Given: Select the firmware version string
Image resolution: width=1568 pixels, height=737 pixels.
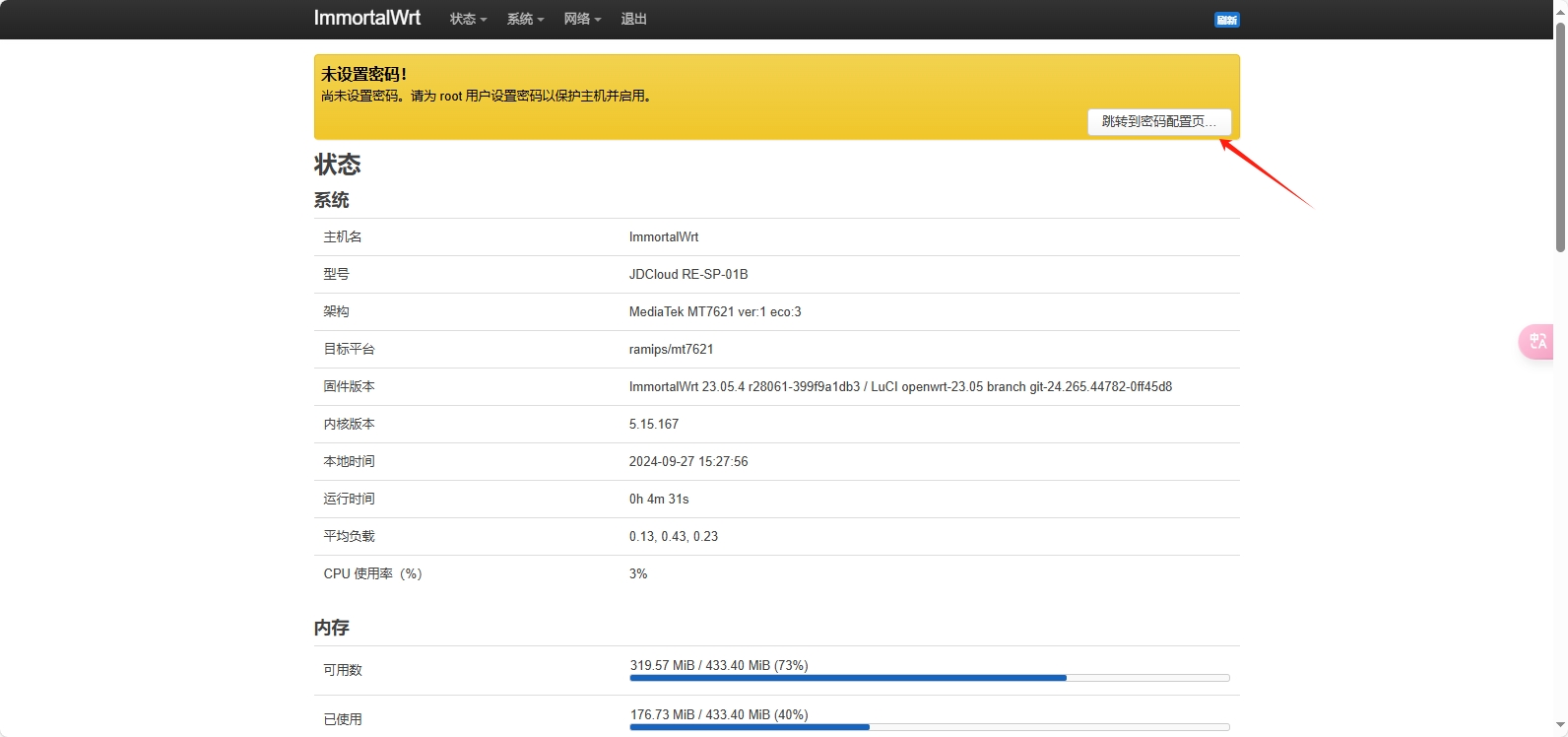Looking at the screenshot, I should (901, 386).
